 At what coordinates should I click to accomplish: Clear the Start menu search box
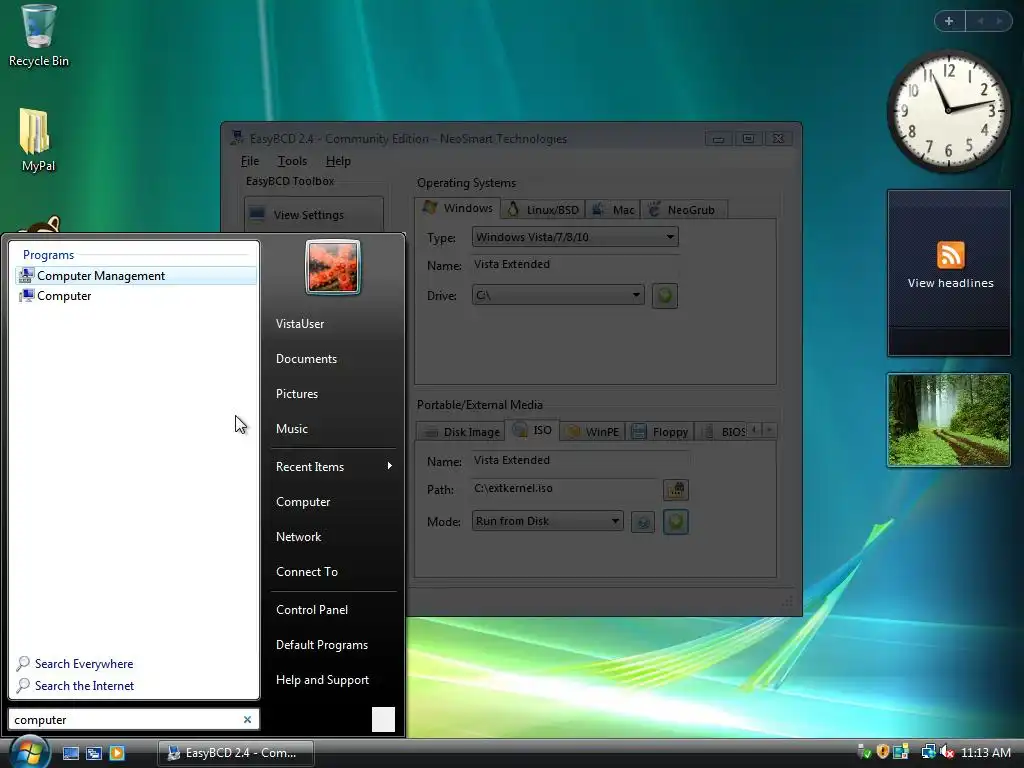(248, 720)
